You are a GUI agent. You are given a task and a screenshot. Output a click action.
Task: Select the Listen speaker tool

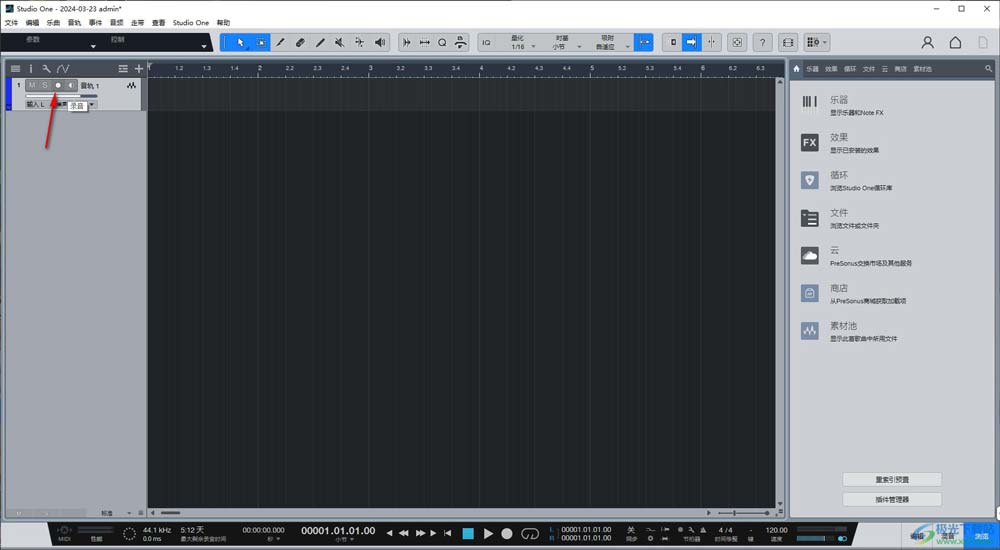click(x=380, y=42)
